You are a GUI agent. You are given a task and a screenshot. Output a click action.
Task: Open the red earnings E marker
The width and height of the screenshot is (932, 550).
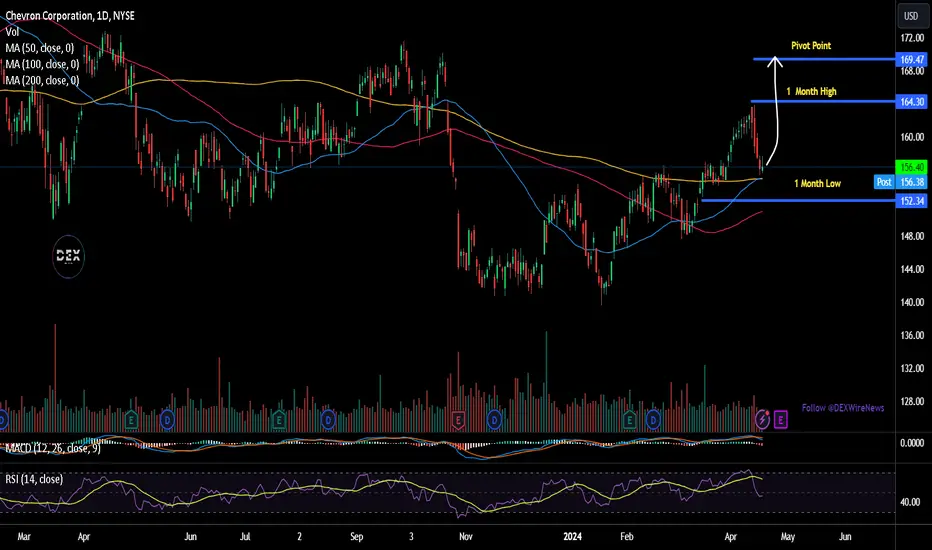pos(458,420)
